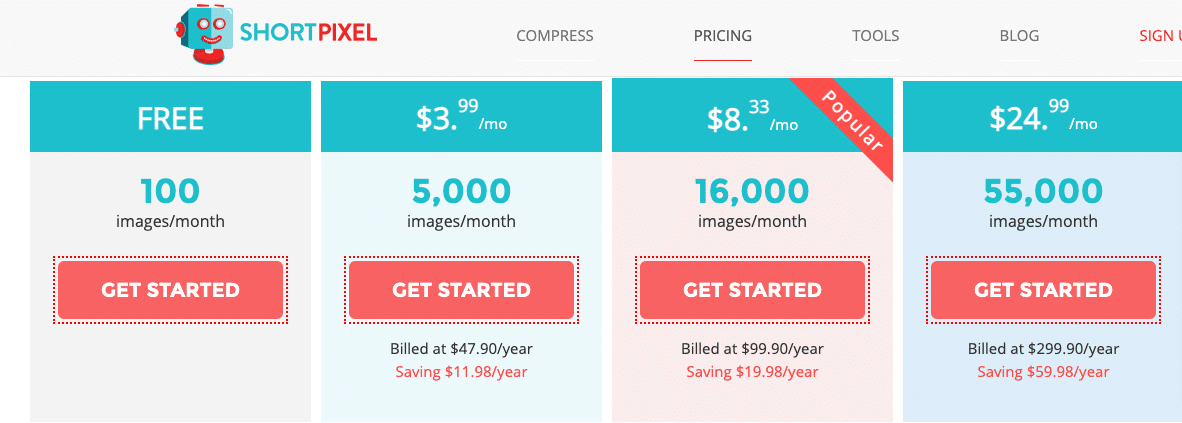
Task: Click the SIGN UP link
Action: click(x=1160, y=35)
